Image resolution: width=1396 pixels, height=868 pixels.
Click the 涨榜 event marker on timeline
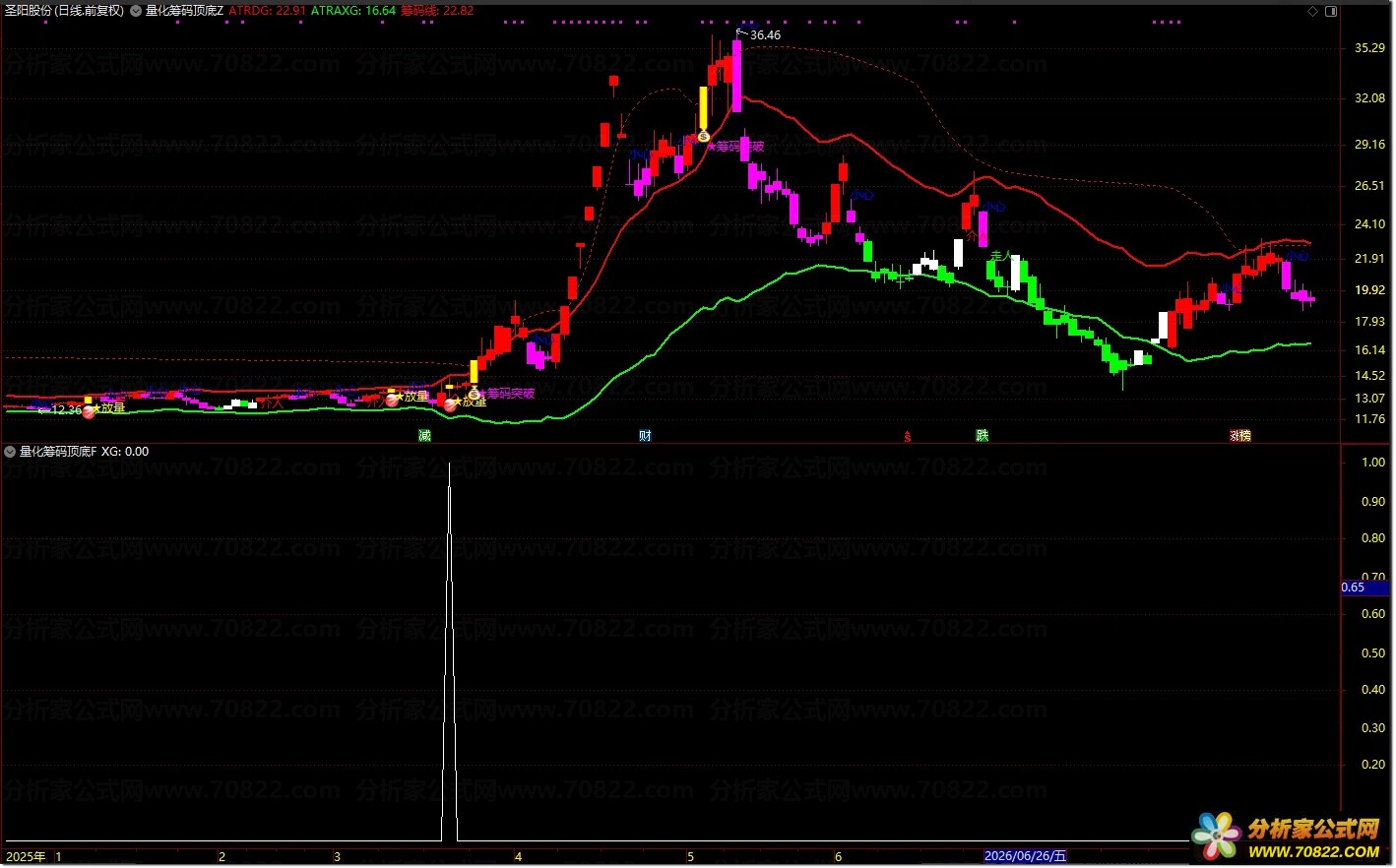[x=1239, y=436]
